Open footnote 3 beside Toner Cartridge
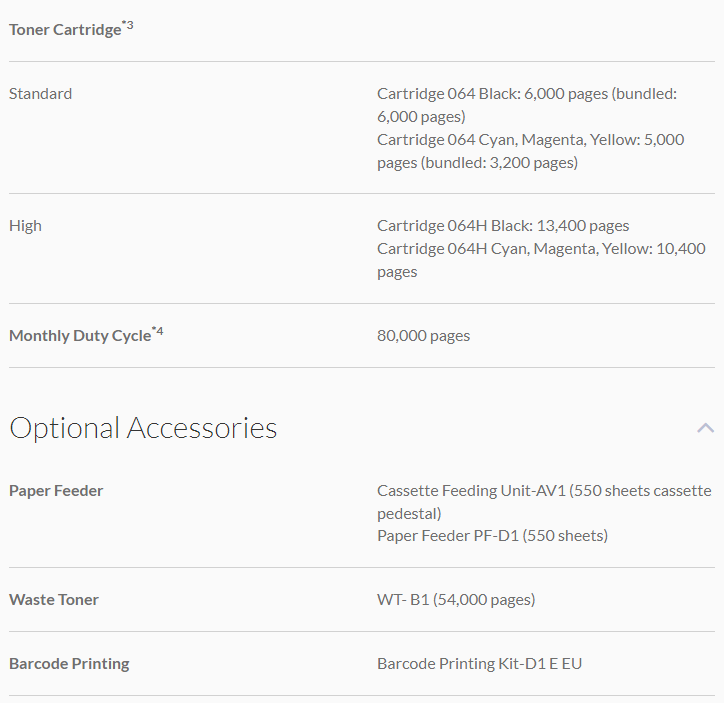The height and width of the screenshot is (703, 724). 128,25
